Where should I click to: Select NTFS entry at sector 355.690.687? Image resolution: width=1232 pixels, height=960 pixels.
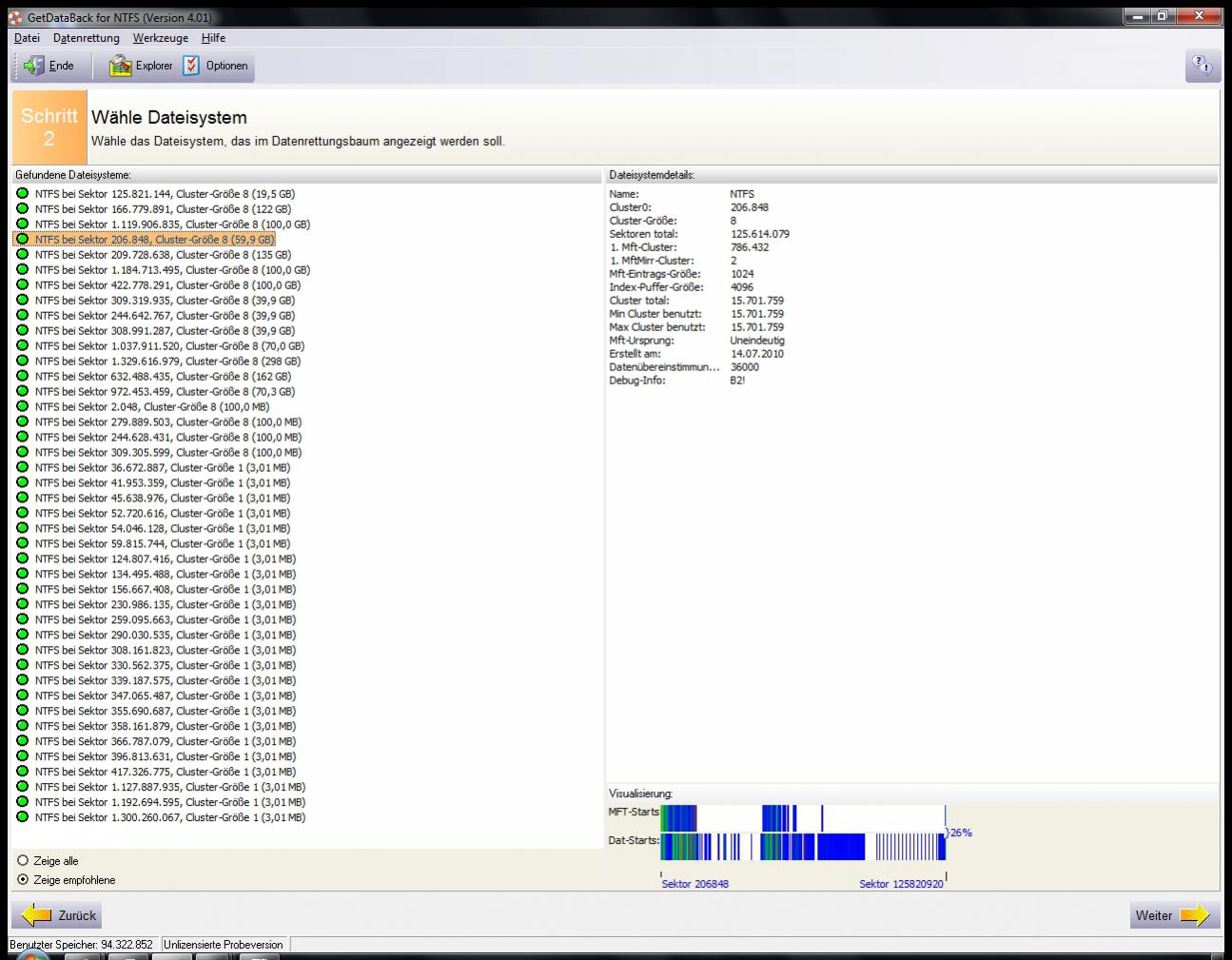pyautogui.click(x=166, y=711)
